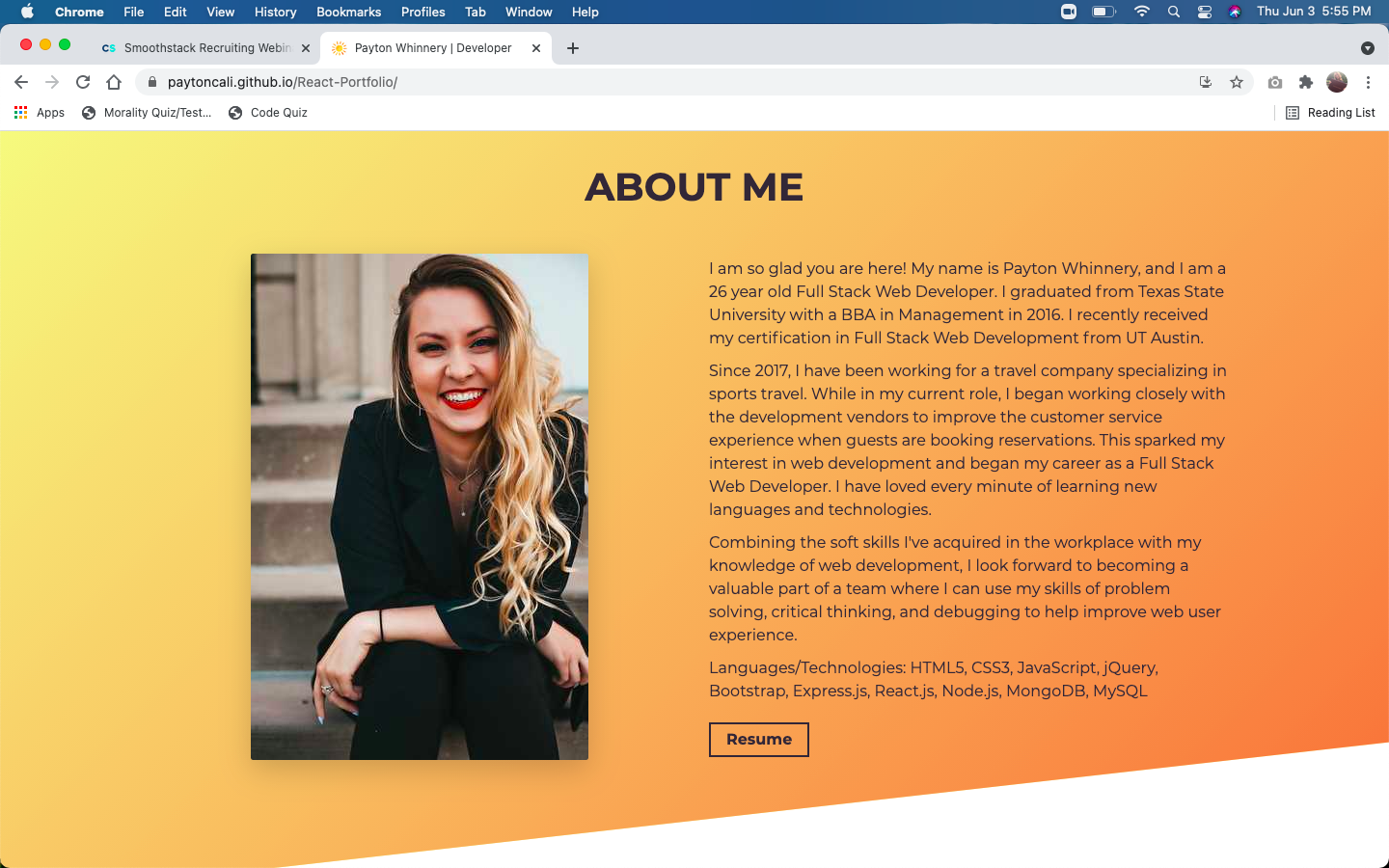Go to the Chrome home page
The width and height of the screenshot is (1389, 868).
114,82
